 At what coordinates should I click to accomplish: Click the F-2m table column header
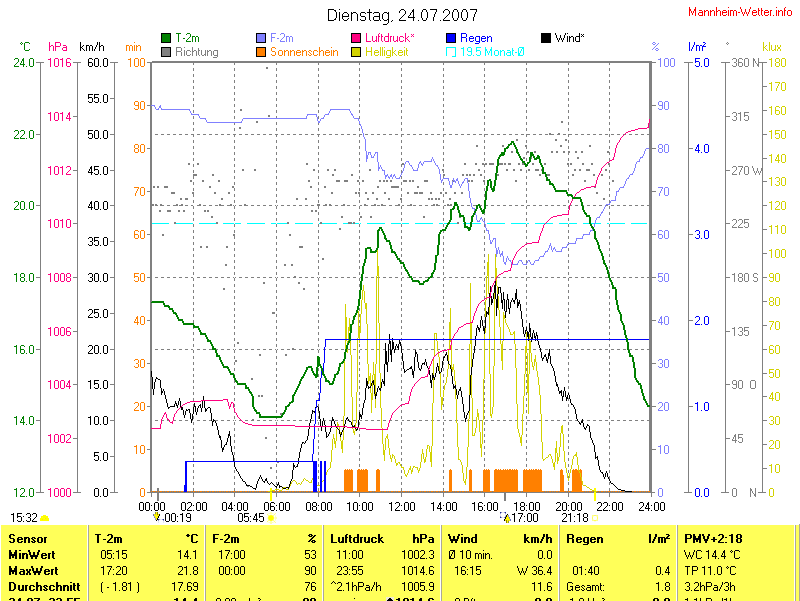226,539
